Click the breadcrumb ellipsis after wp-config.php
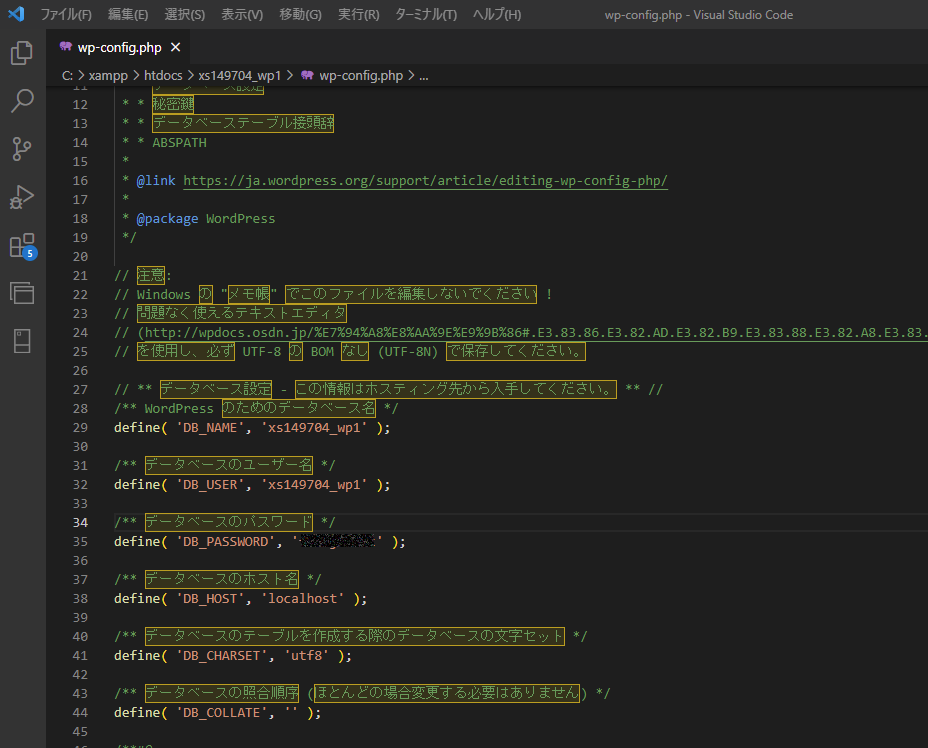Image resolution: width=928 pixels, height=748 pixels. 423,75
